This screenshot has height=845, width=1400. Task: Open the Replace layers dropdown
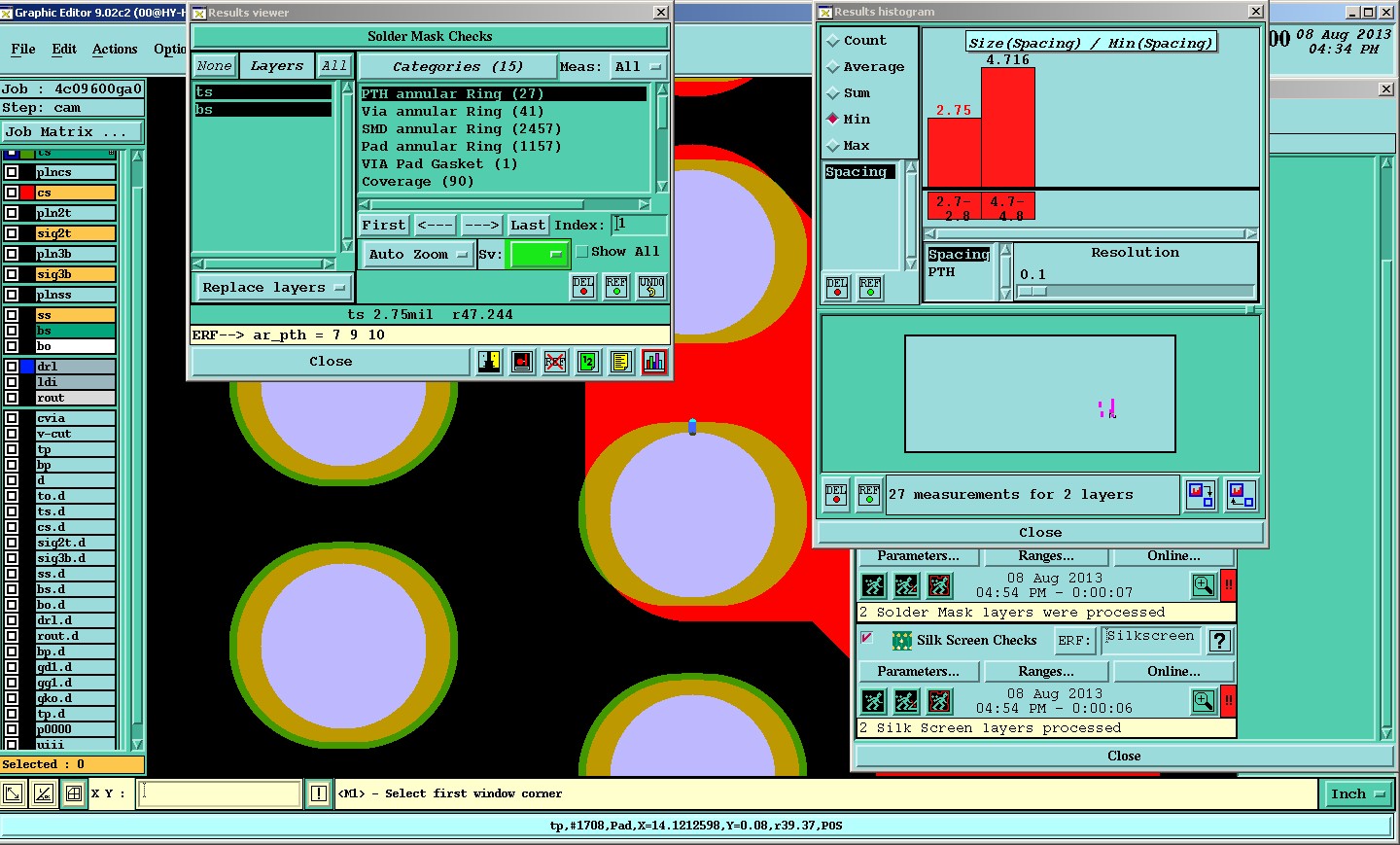[x=273, y=287]
